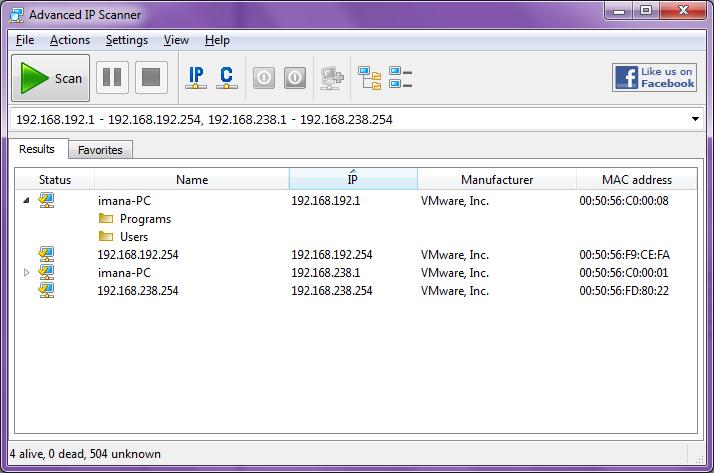Open the Users shared folder

[x=134, y=237]
